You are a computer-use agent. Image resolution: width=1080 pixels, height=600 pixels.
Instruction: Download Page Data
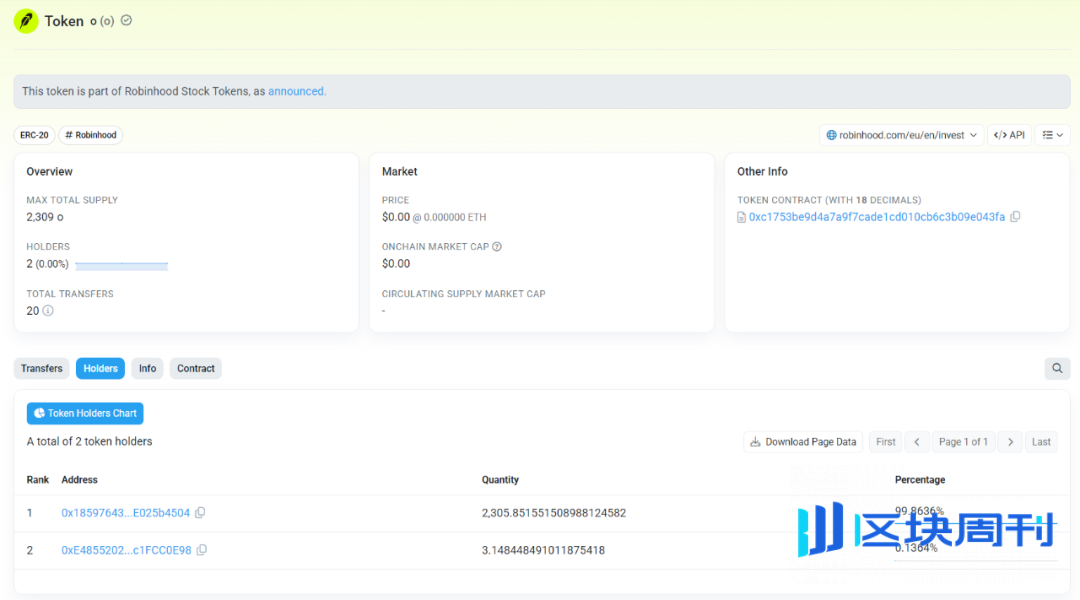[x=803, y=442]
